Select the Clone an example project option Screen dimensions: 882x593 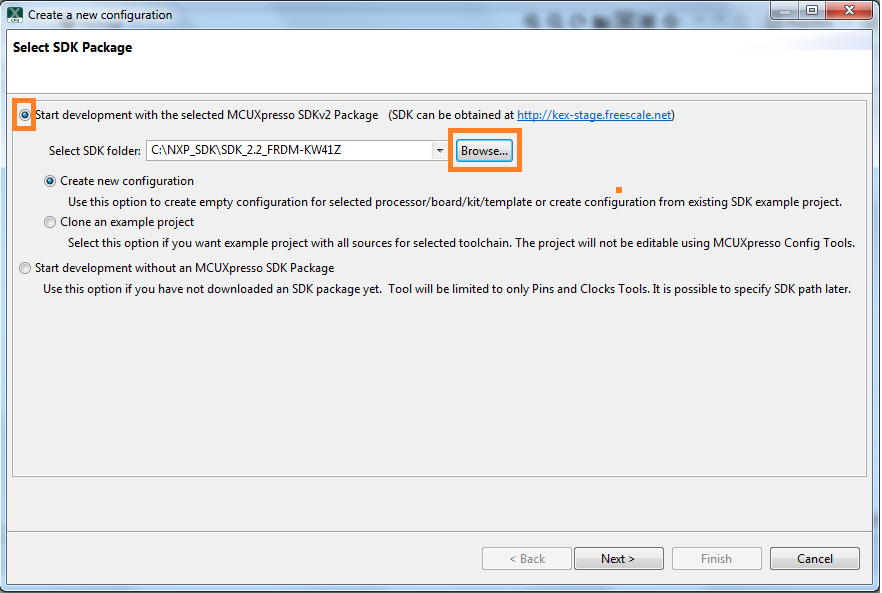pyautogui.click(x=50, y=222)
